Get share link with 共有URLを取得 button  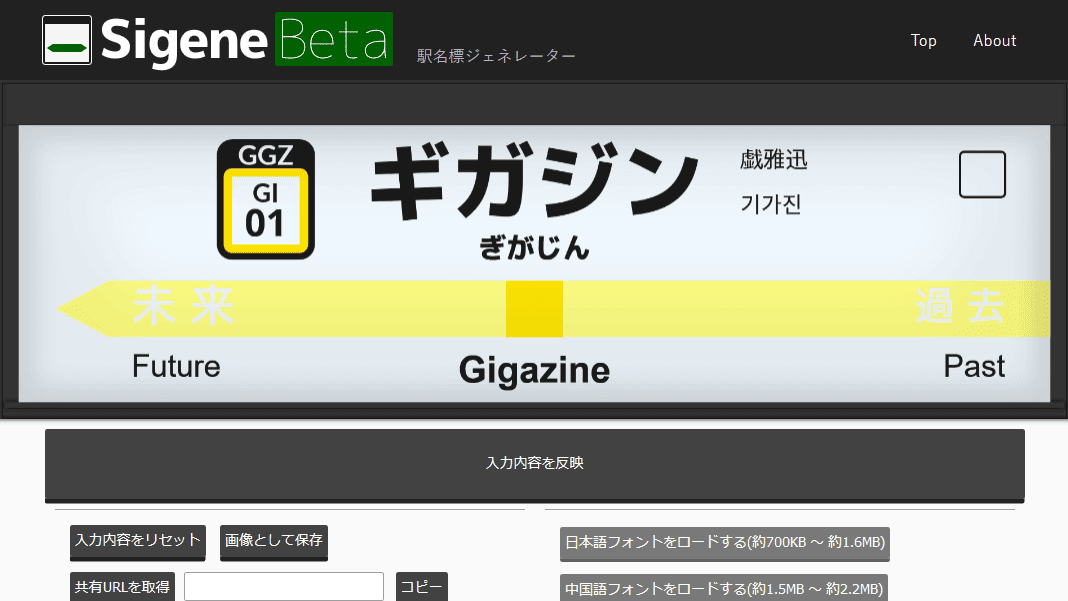[x=123, y=587]
